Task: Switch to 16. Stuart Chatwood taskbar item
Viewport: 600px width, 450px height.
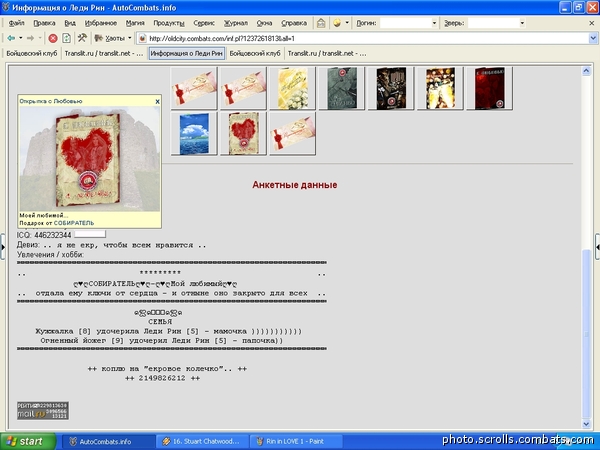Action: tap(202, 442)
